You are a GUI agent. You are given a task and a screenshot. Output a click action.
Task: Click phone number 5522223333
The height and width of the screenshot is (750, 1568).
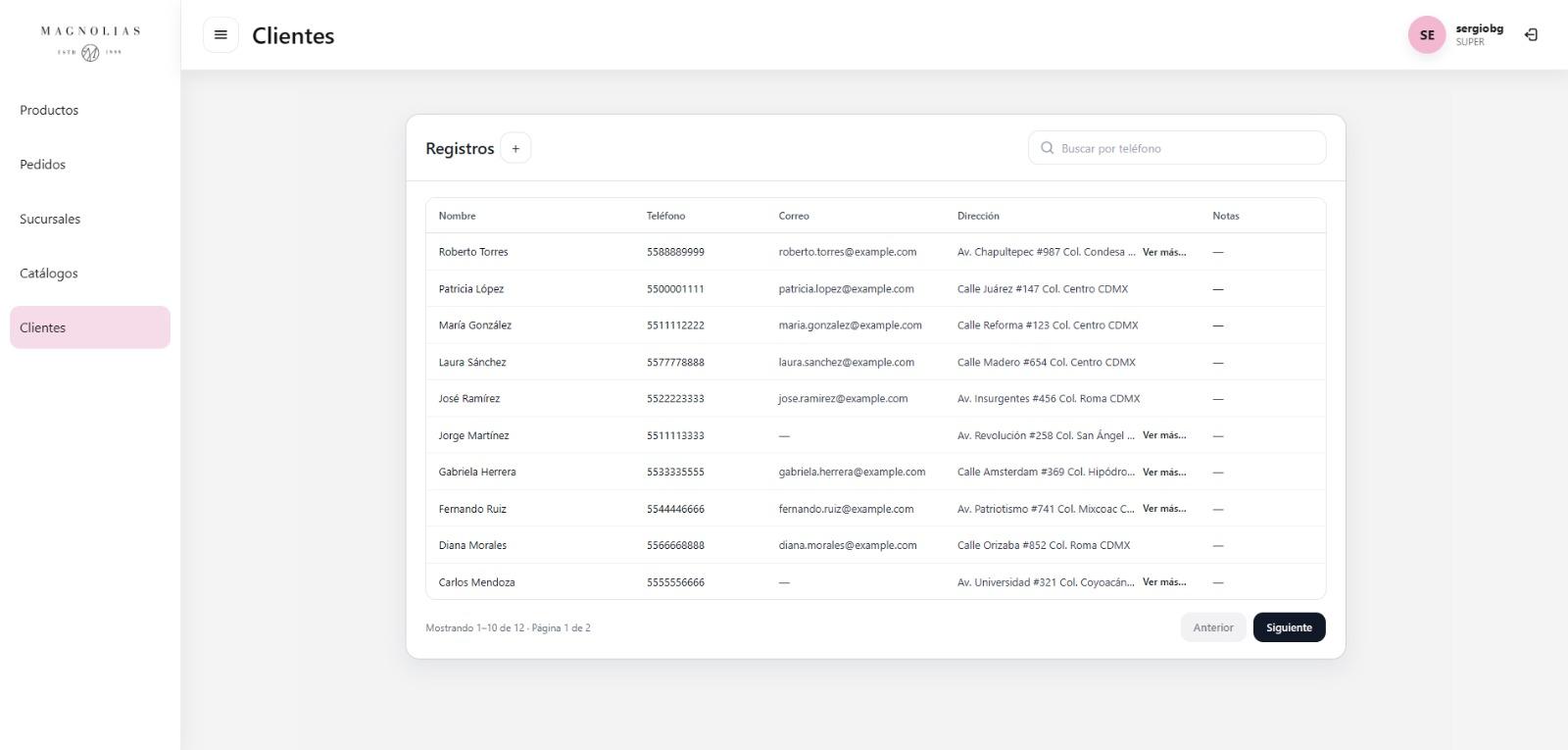coord(675,399)
